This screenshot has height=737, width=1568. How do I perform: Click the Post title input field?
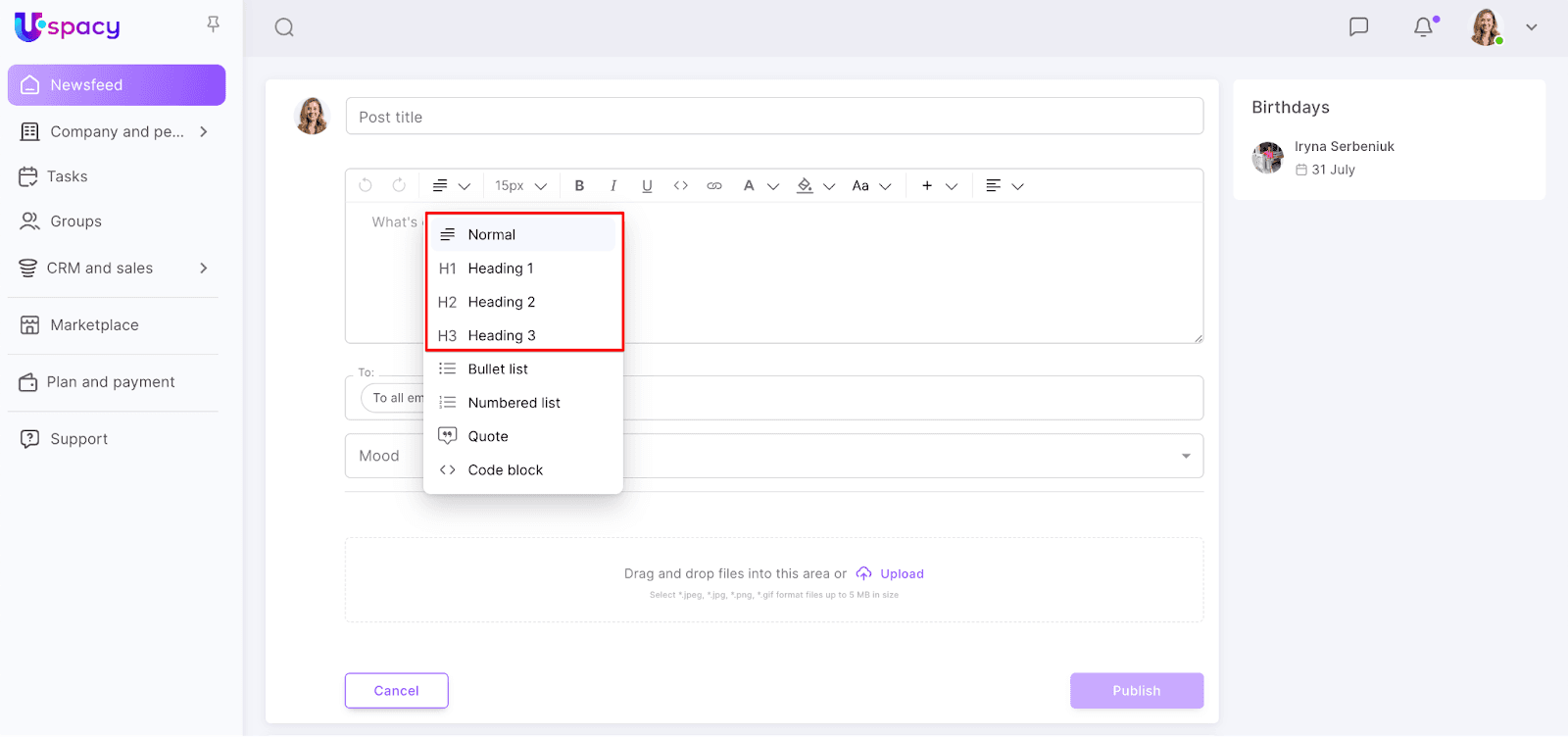(774, 117)
